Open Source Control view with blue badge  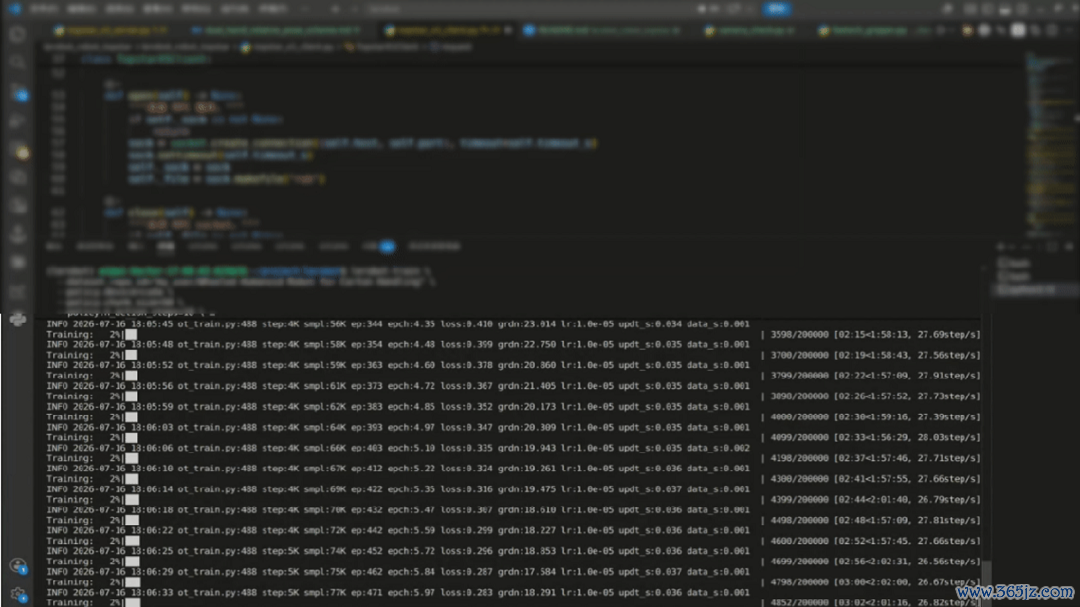(19, 92)
